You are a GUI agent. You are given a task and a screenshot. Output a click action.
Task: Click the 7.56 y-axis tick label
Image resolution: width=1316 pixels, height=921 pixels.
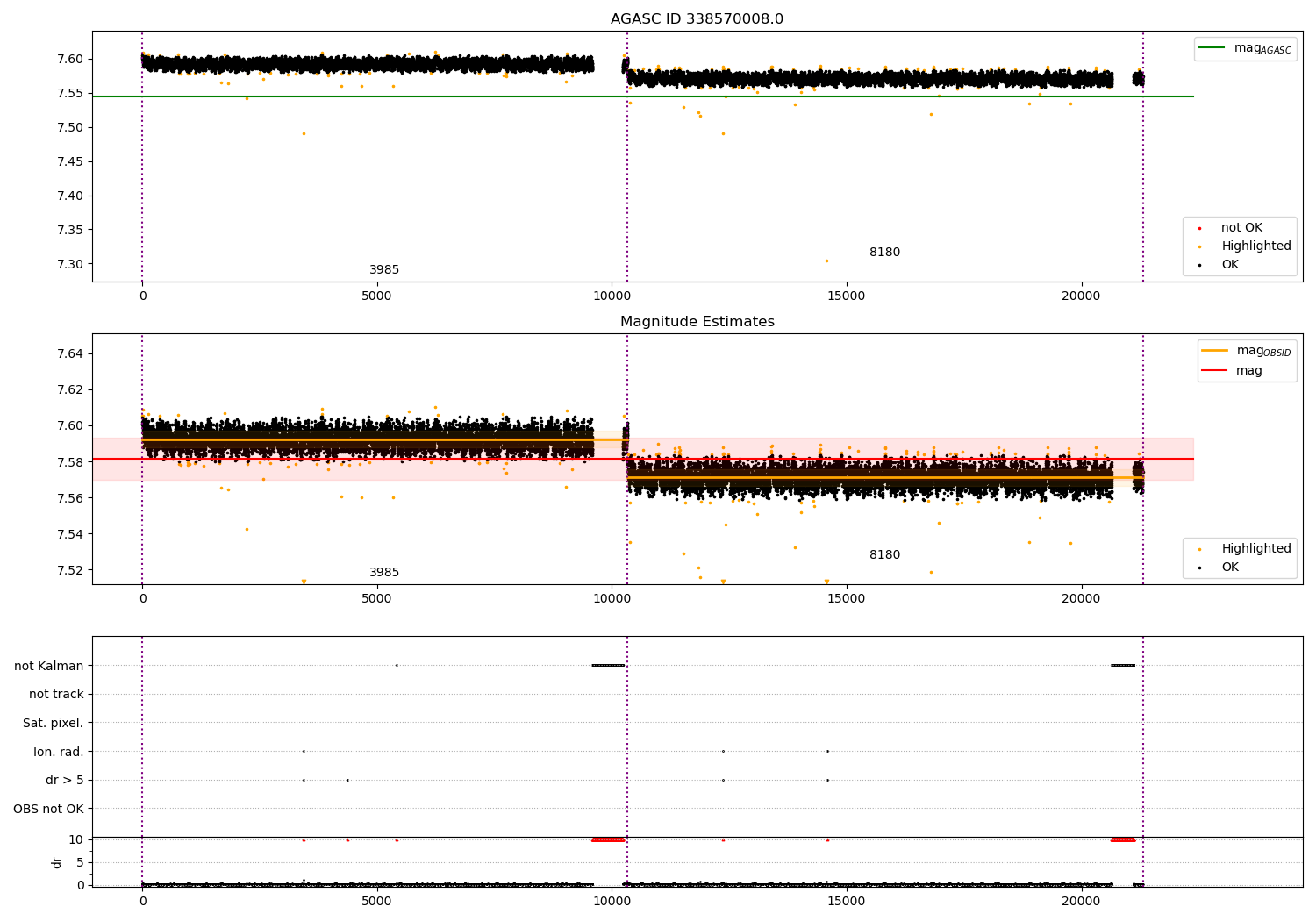[72, 498]
